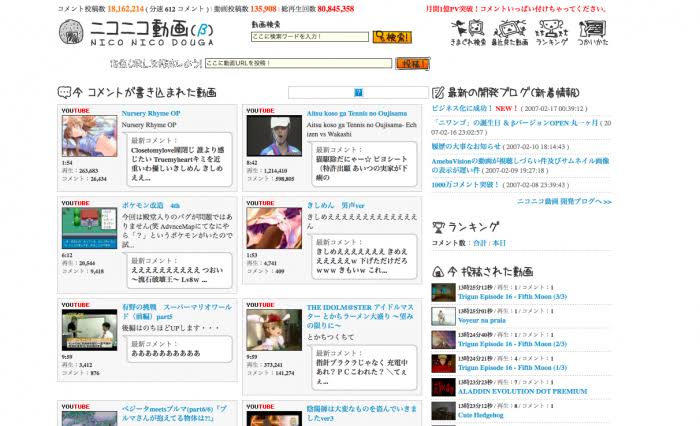This screenshot has height=426, width=700.
Task: Open the 有野の挑戦 スーパーマリオワールド thumbnail
Action: (89, 330)
